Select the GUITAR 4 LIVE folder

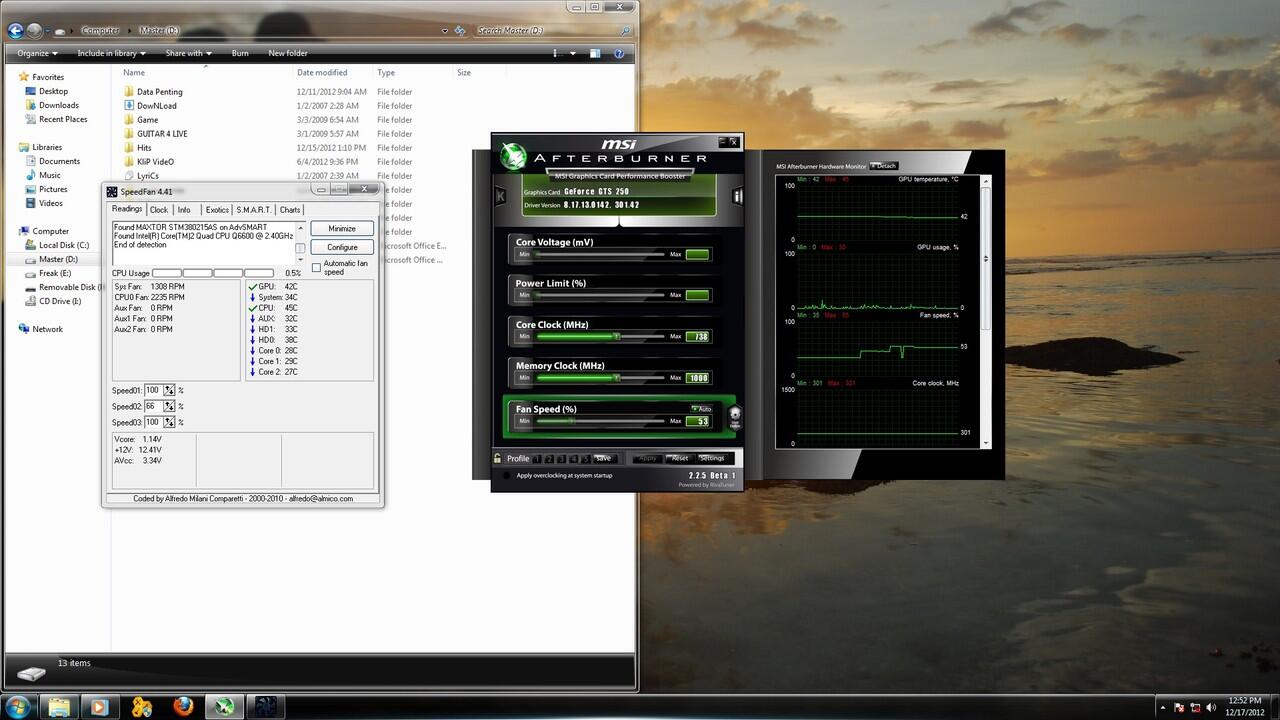click(x=162, y=133)
